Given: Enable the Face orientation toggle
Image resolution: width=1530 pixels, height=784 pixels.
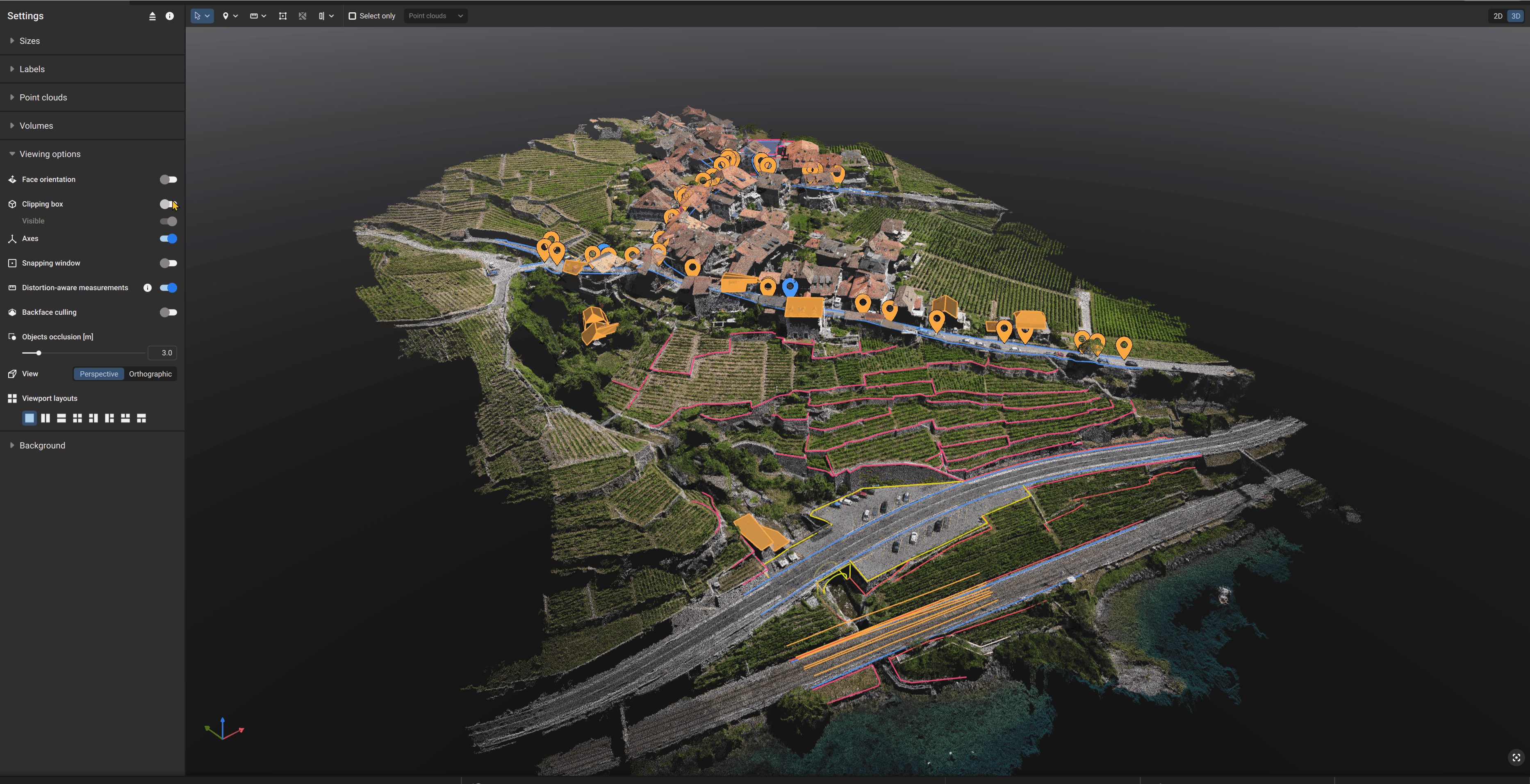Looking at the screenshot, I should pyautogui.click(x=168, y=180).
